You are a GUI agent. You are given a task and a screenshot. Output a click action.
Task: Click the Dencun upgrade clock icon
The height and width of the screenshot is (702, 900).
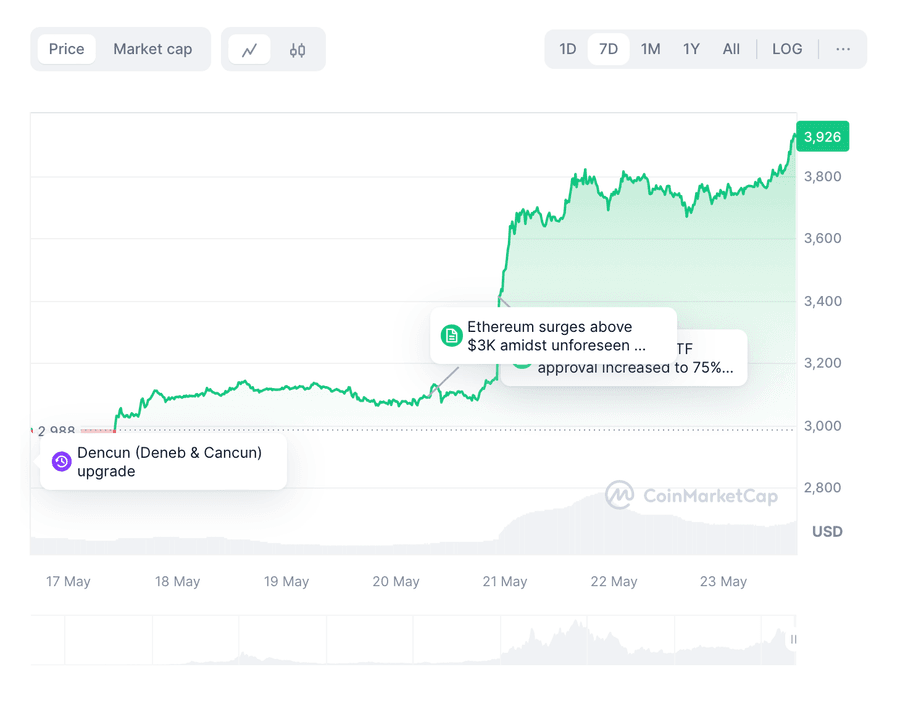(61, 461)
